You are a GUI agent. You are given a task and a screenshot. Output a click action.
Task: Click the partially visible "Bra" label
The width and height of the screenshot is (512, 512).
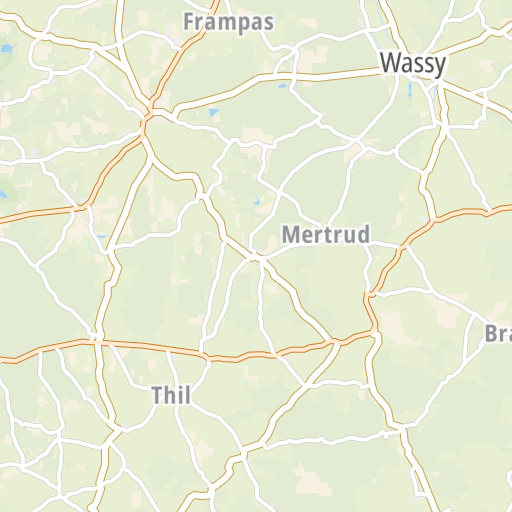[498, 334]
